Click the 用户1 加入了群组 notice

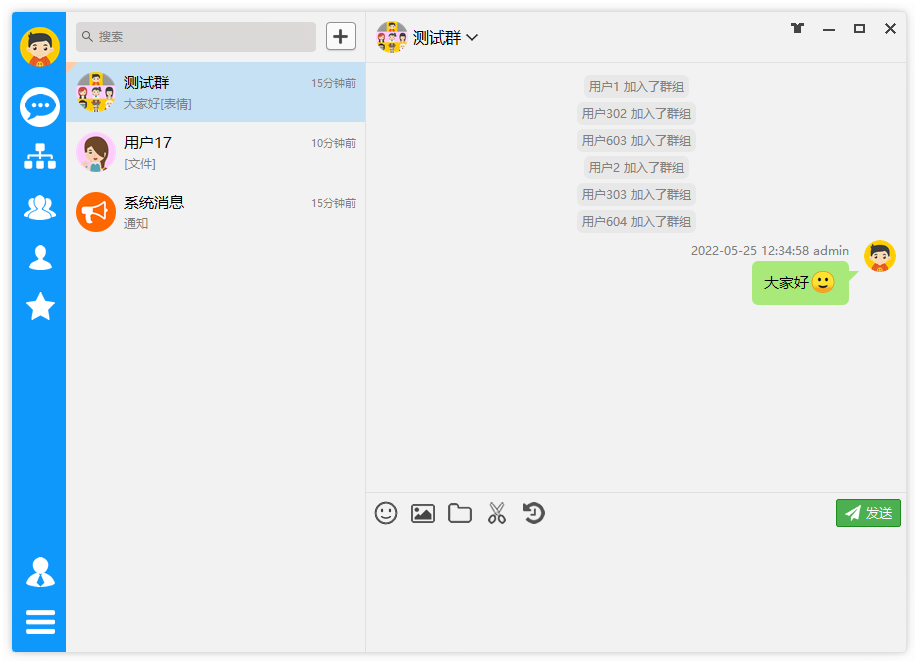(636, 87)
